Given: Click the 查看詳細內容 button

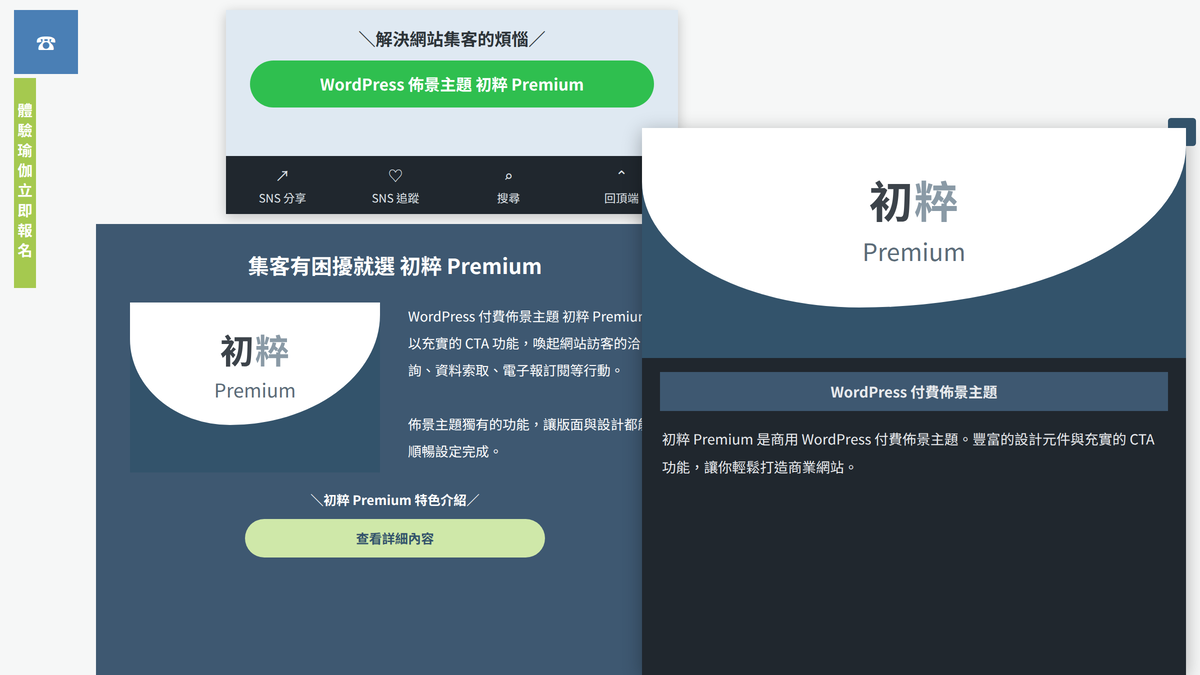Looking at the screenshot, I should click(x=395, y=538).
